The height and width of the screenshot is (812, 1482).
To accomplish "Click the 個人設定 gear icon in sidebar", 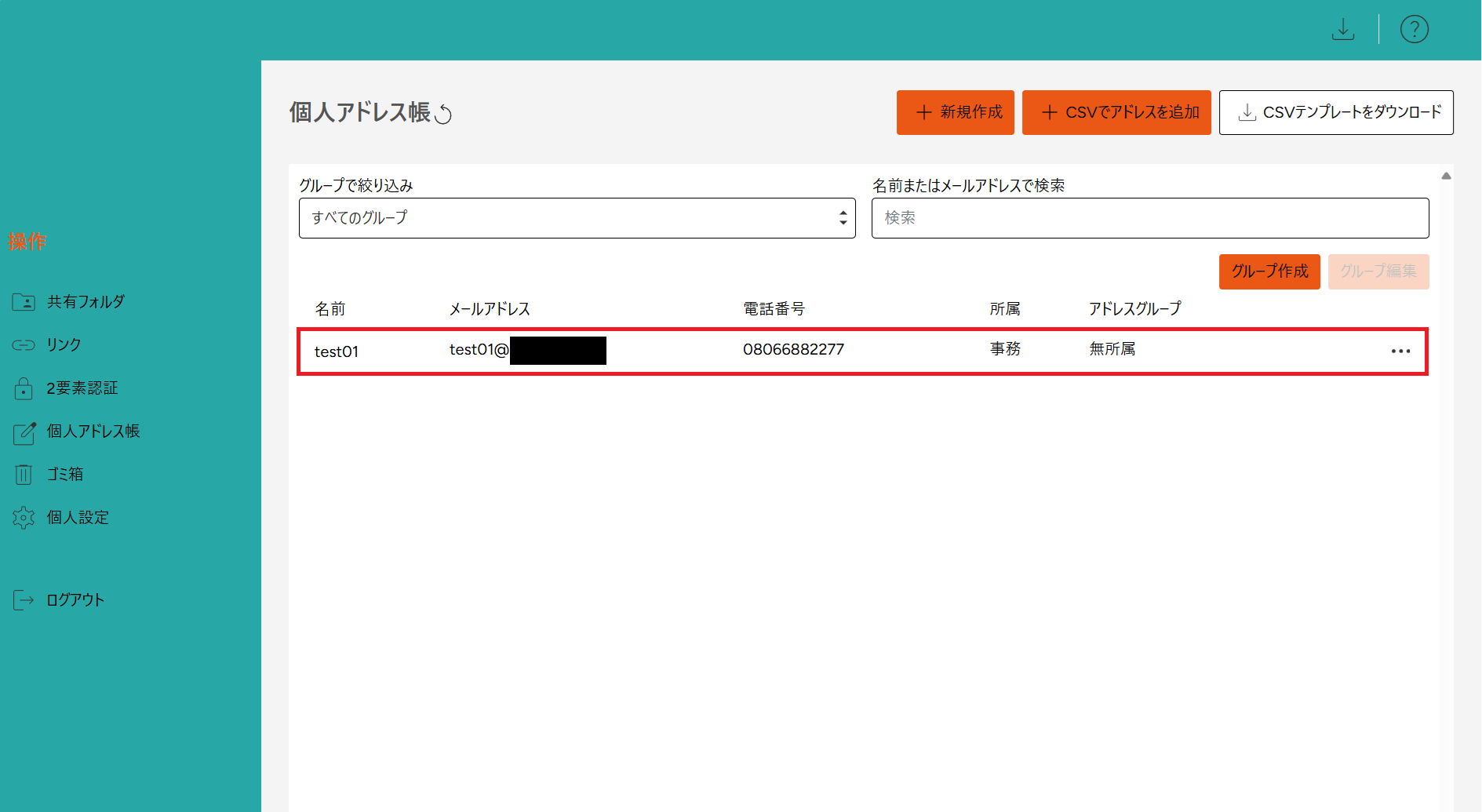I will [24, 518].
